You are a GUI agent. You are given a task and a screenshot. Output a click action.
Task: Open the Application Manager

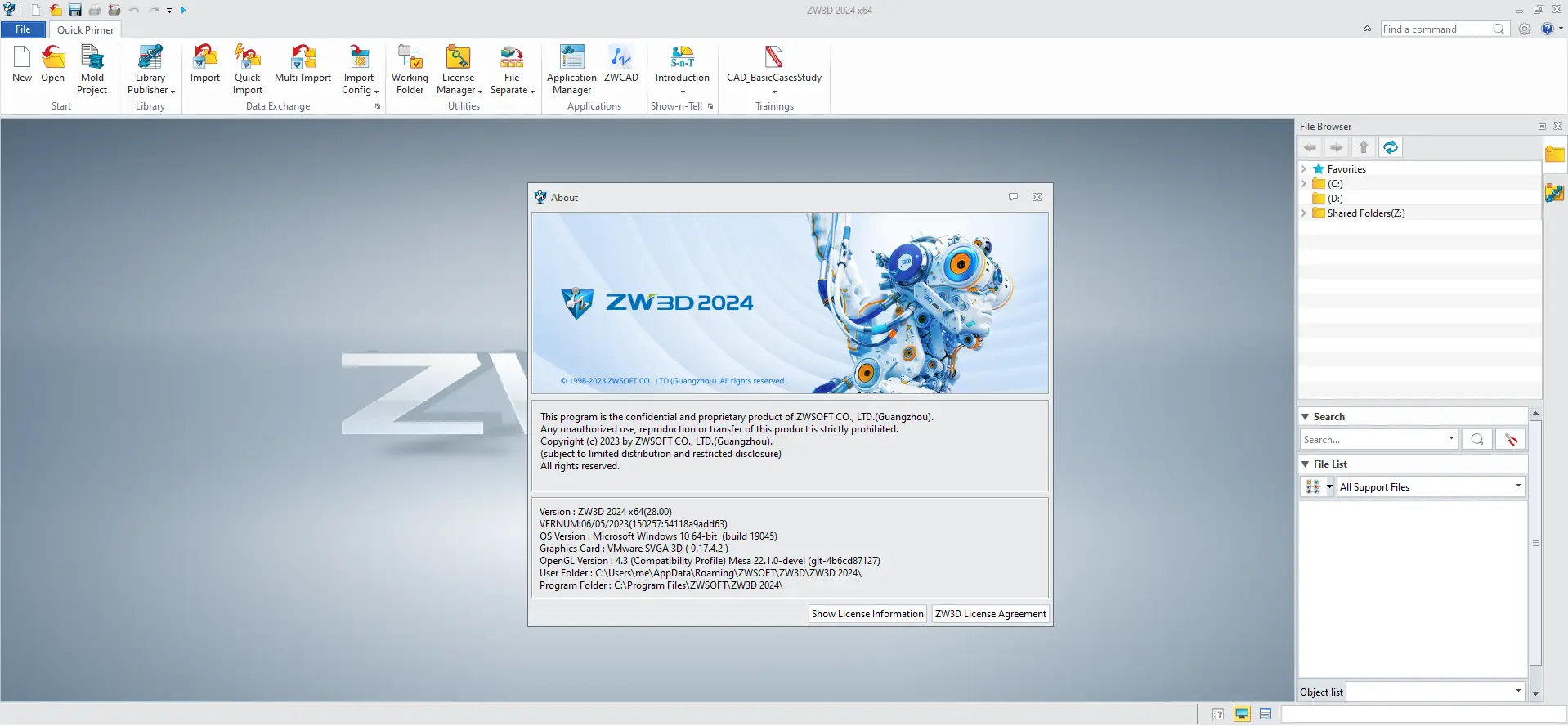click(571, 69)
